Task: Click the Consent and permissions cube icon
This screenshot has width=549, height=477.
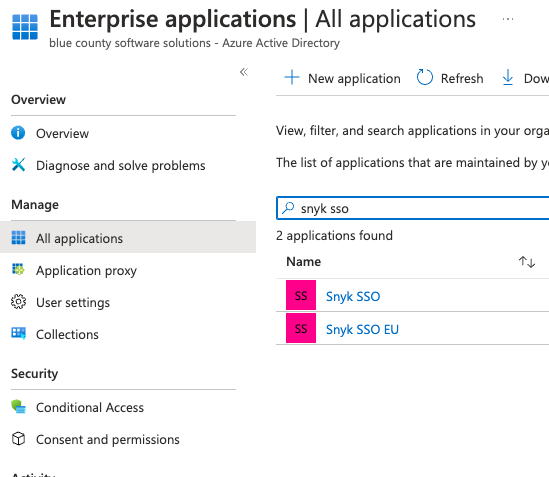Action: (x=19, y=438)
